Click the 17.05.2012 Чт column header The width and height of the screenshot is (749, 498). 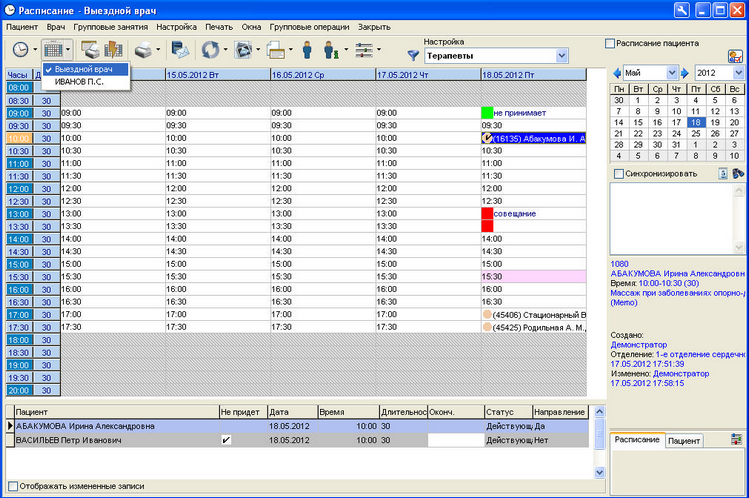tap(428, 75)
